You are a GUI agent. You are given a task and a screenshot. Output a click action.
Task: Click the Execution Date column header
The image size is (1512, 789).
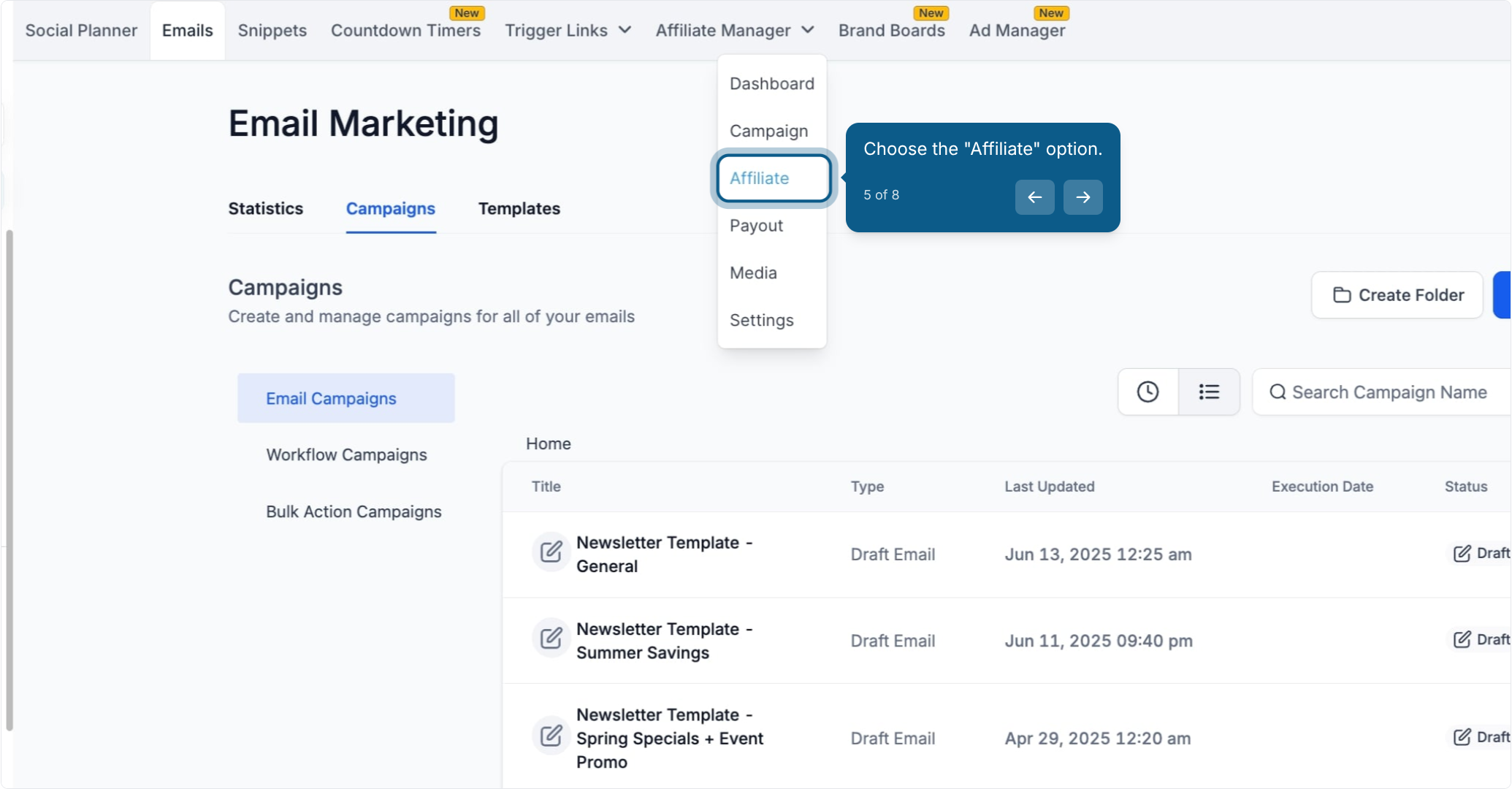pos(1322,487)
